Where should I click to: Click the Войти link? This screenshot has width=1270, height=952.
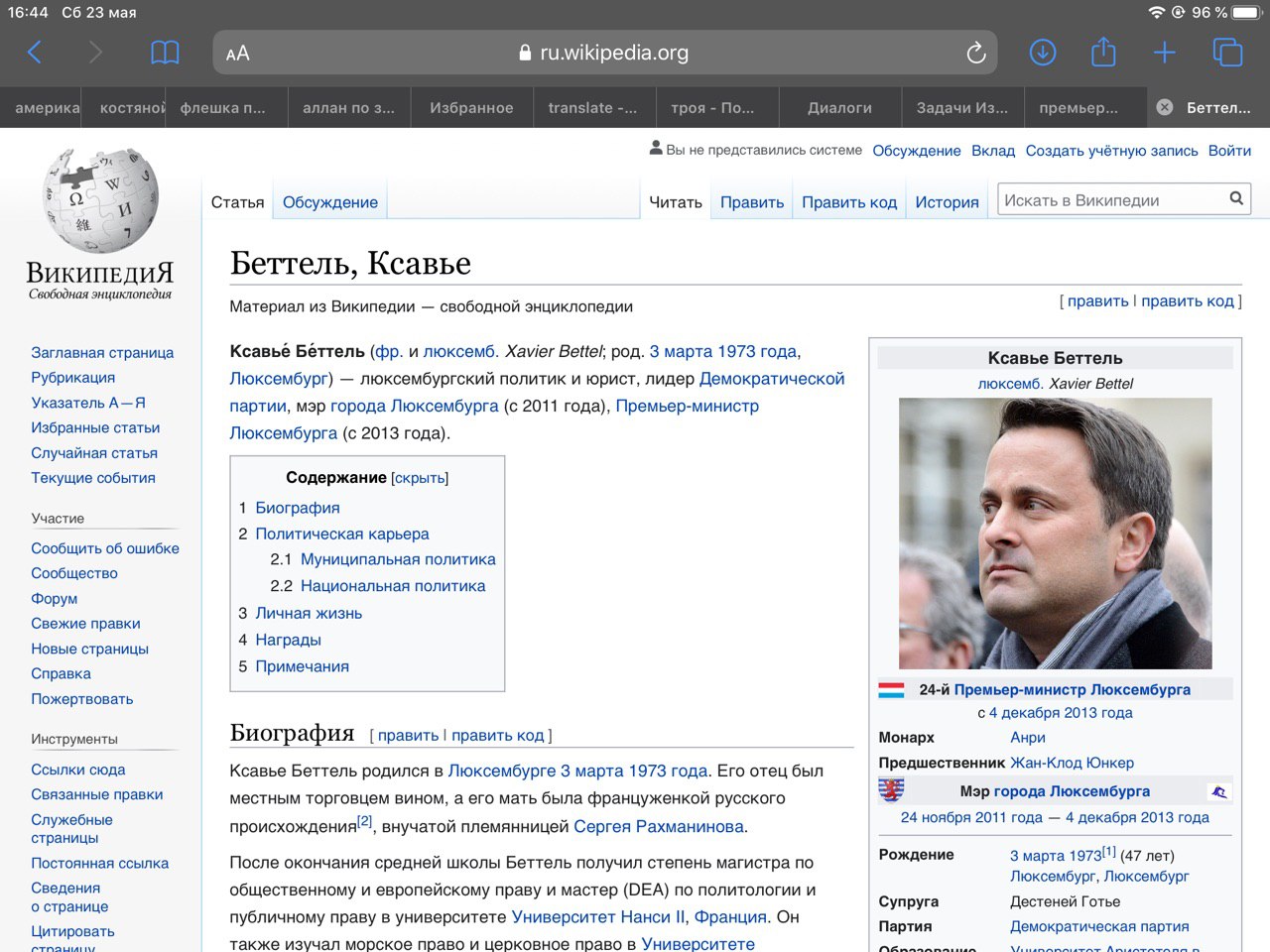pyautogui.click(x=1229, y=151)
